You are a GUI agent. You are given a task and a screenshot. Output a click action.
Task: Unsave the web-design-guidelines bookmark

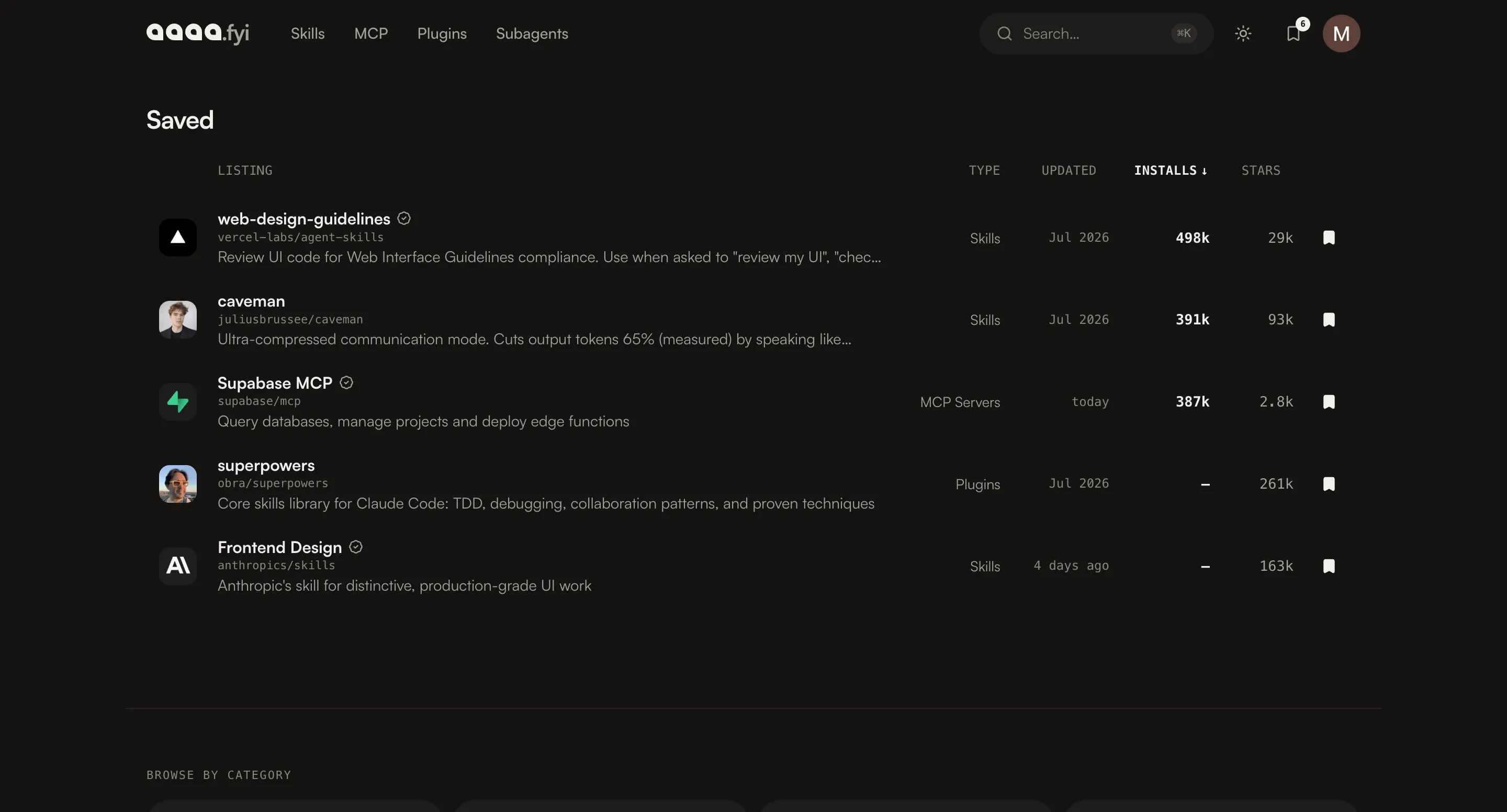tap(1329, 238)
